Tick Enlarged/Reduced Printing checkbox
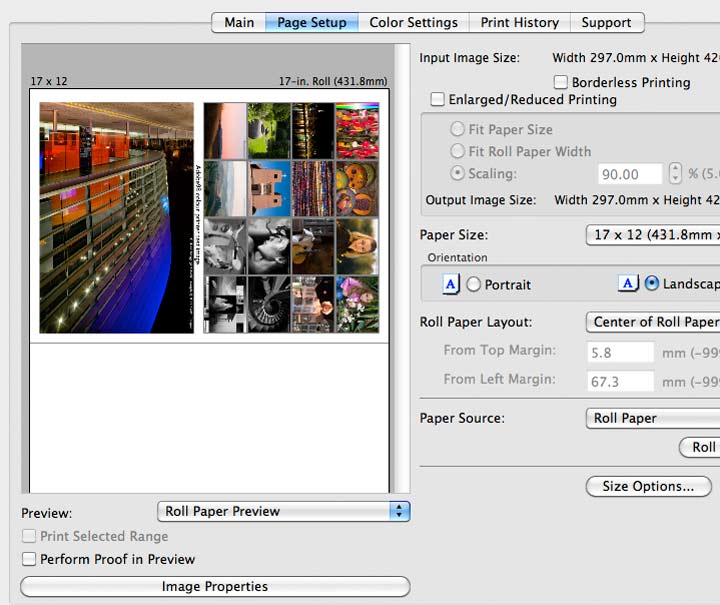720x605 pixels. tap(437, 99)
